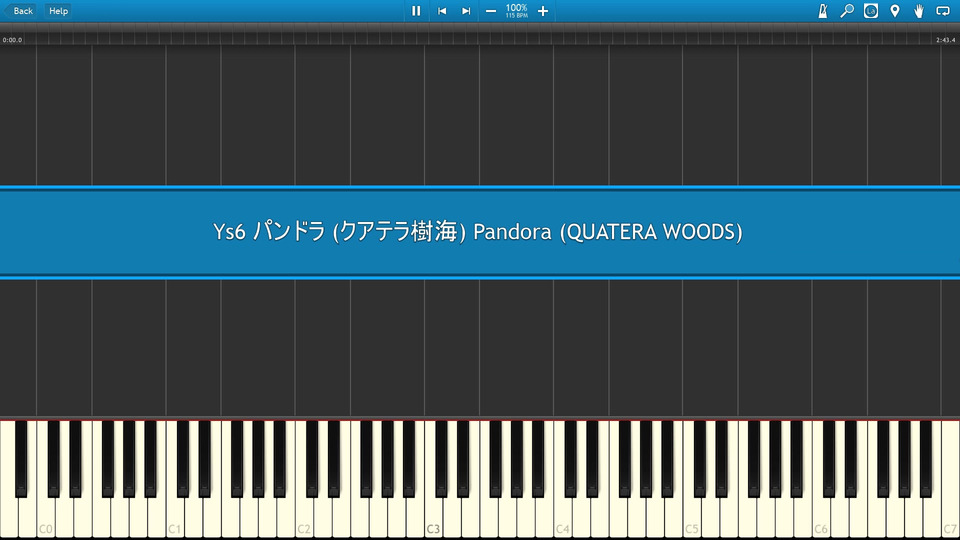
Task: Toggle the metronome icon
Action: coord(823,11)
